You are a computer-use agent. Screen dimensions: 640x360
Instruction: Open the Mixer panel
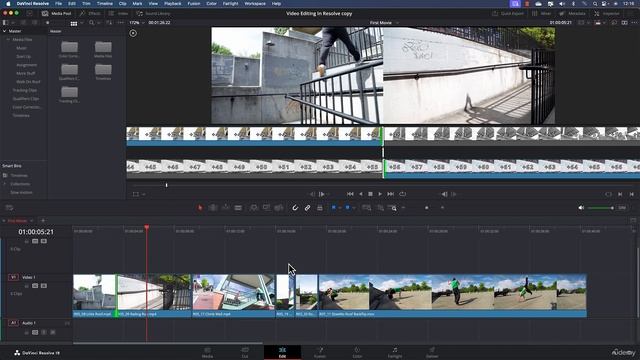542,13
